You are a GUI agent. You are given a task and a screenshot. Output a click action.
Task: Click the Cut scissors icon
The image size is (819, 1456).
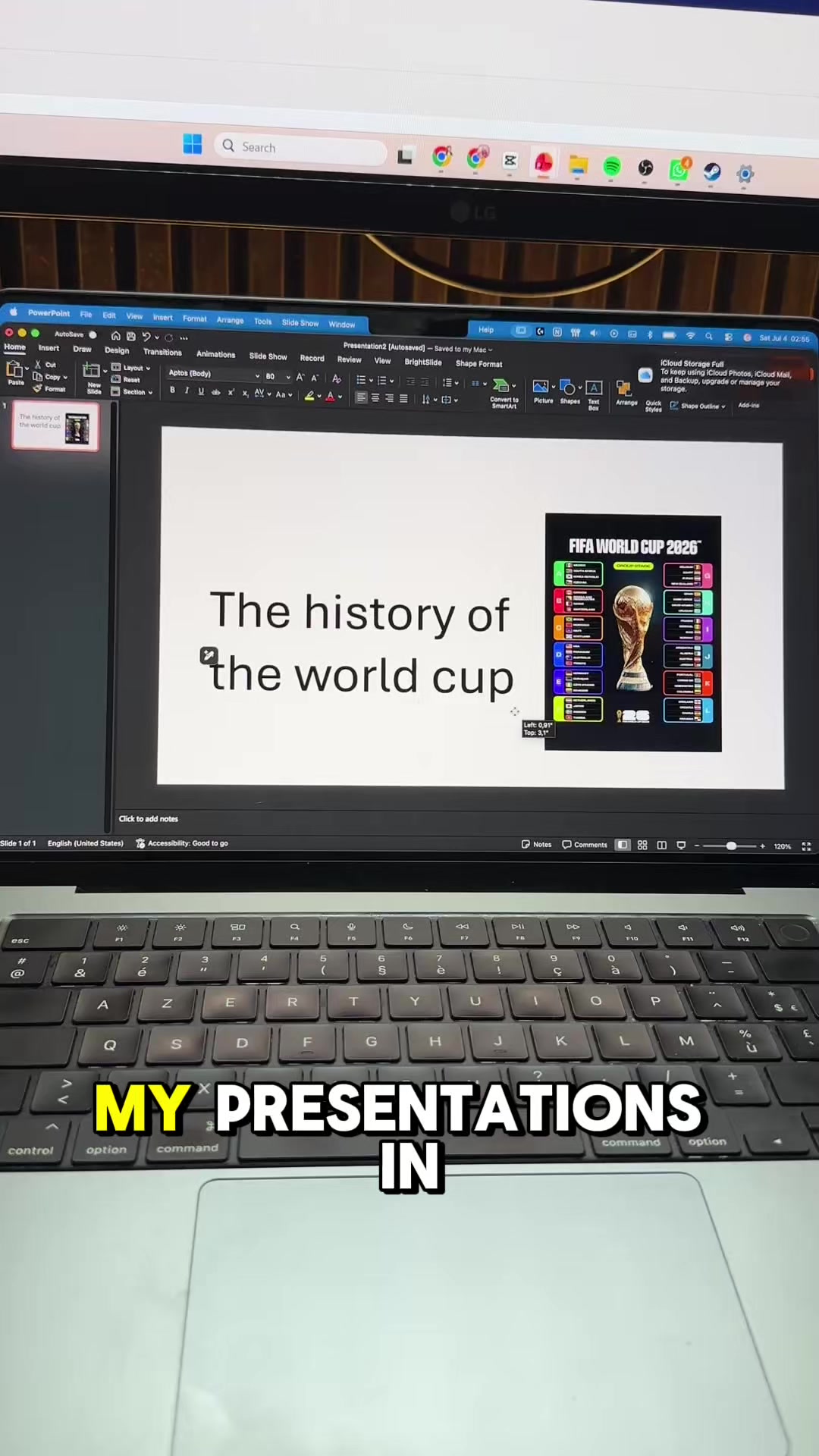[39, 365]
